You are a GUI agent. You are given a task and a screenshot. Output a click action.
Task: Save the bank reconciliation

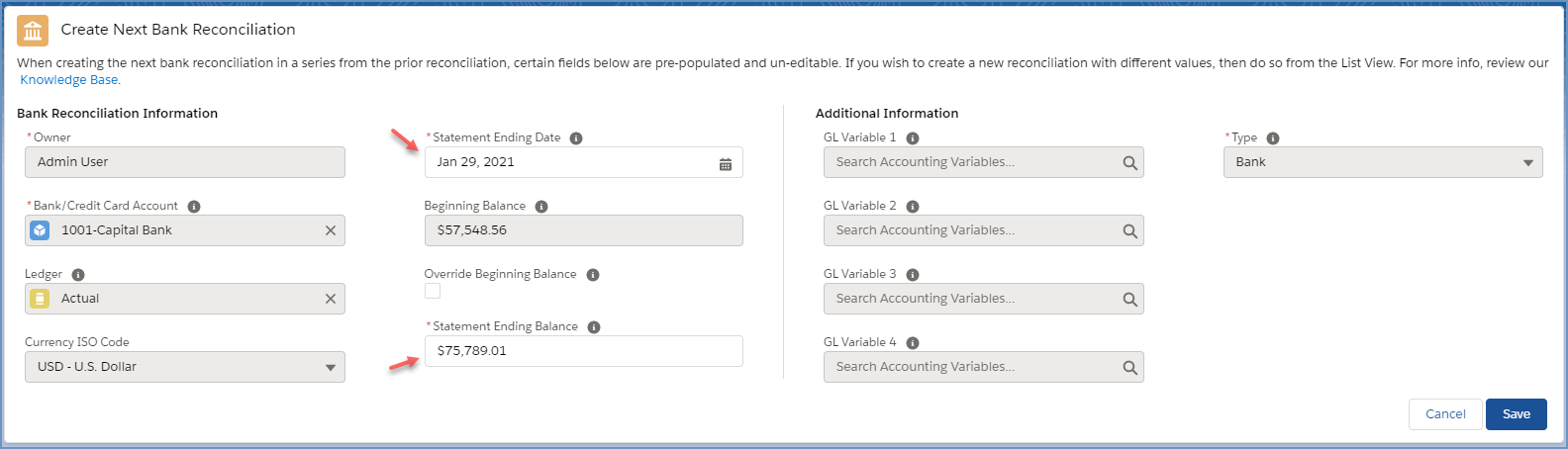click(1517, 414)
